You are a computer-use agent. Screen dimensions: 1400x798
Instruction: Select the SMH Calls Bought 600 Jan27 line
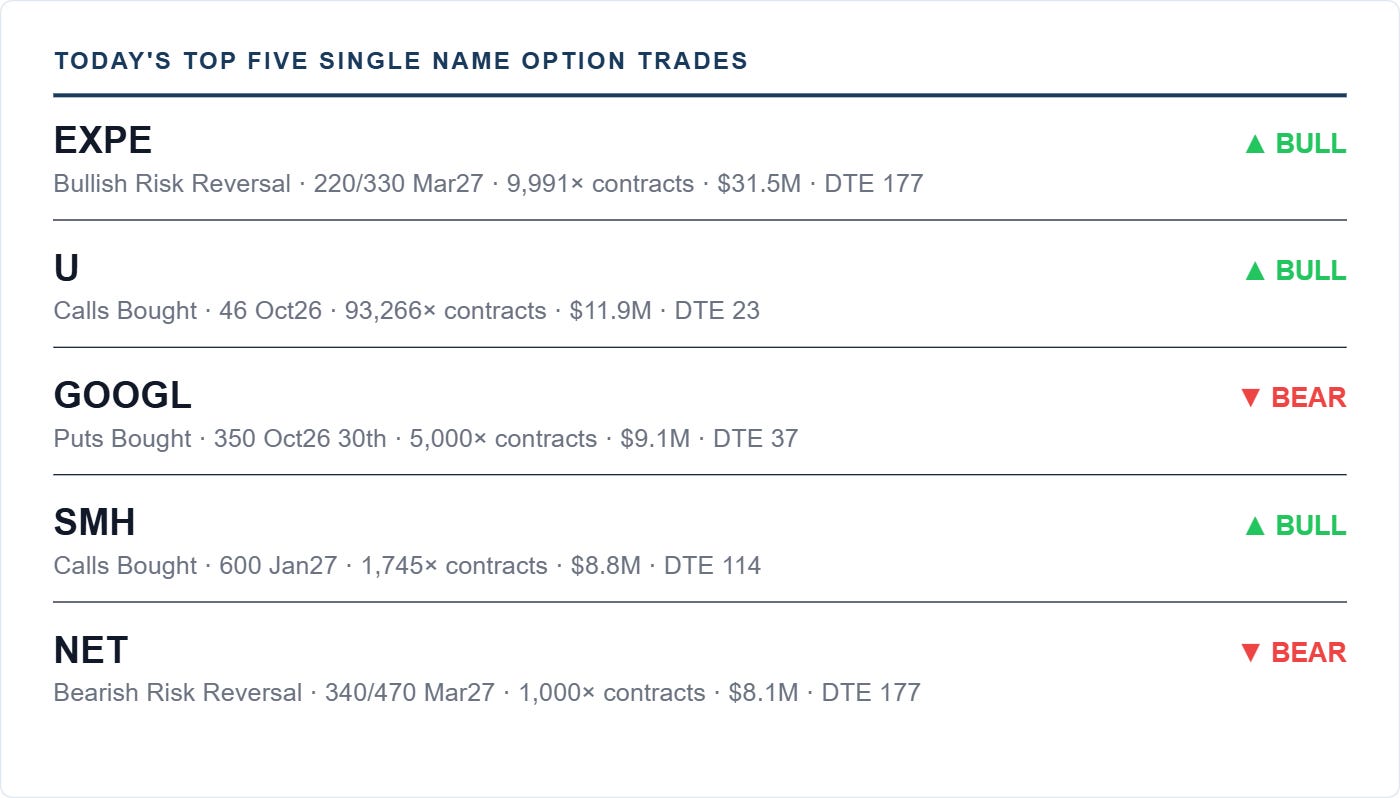point(407,566)
